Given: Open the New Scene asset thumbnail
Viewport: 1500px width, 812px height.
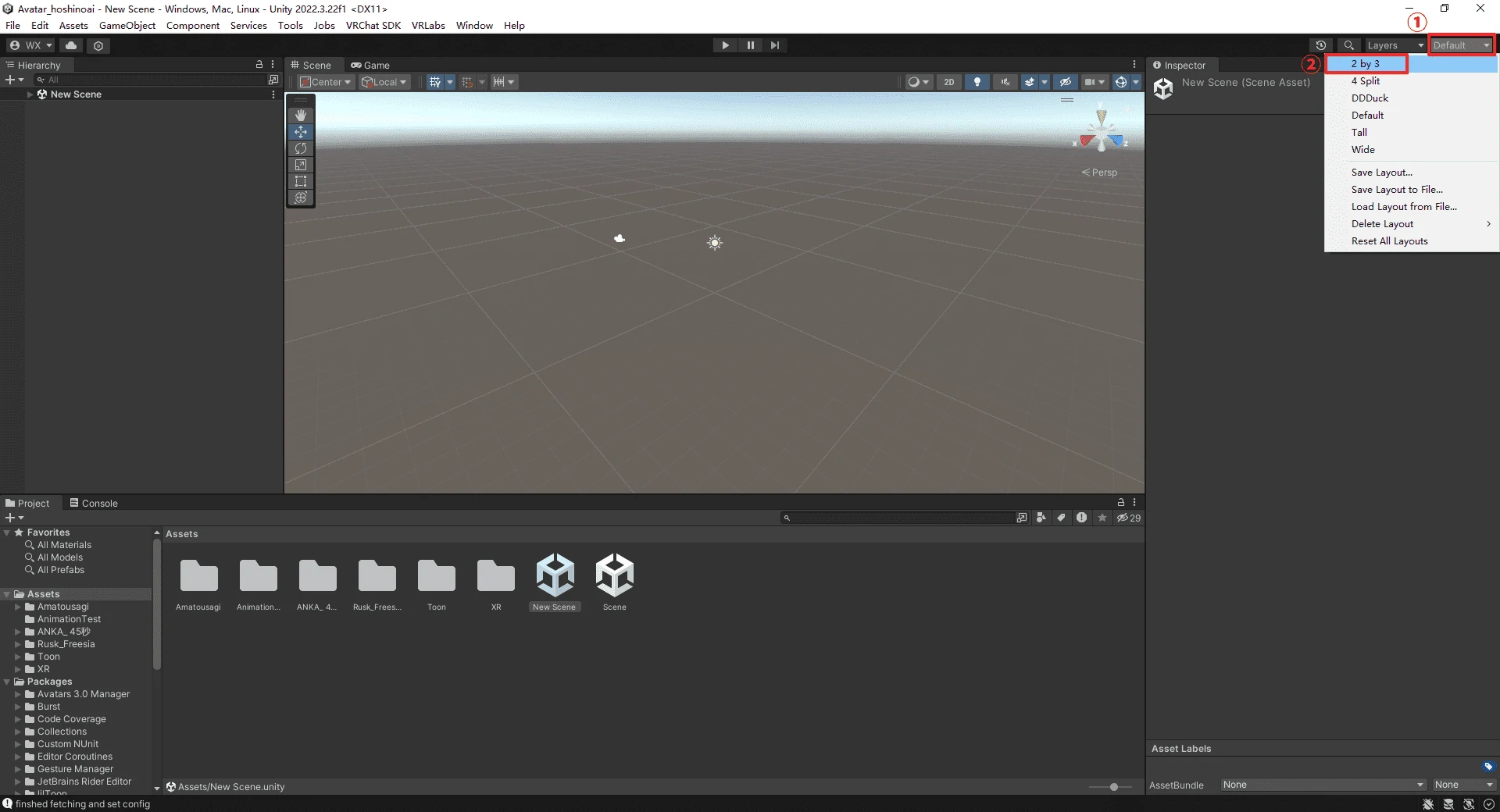Looking at the screenshot, I should coord(555,576).
